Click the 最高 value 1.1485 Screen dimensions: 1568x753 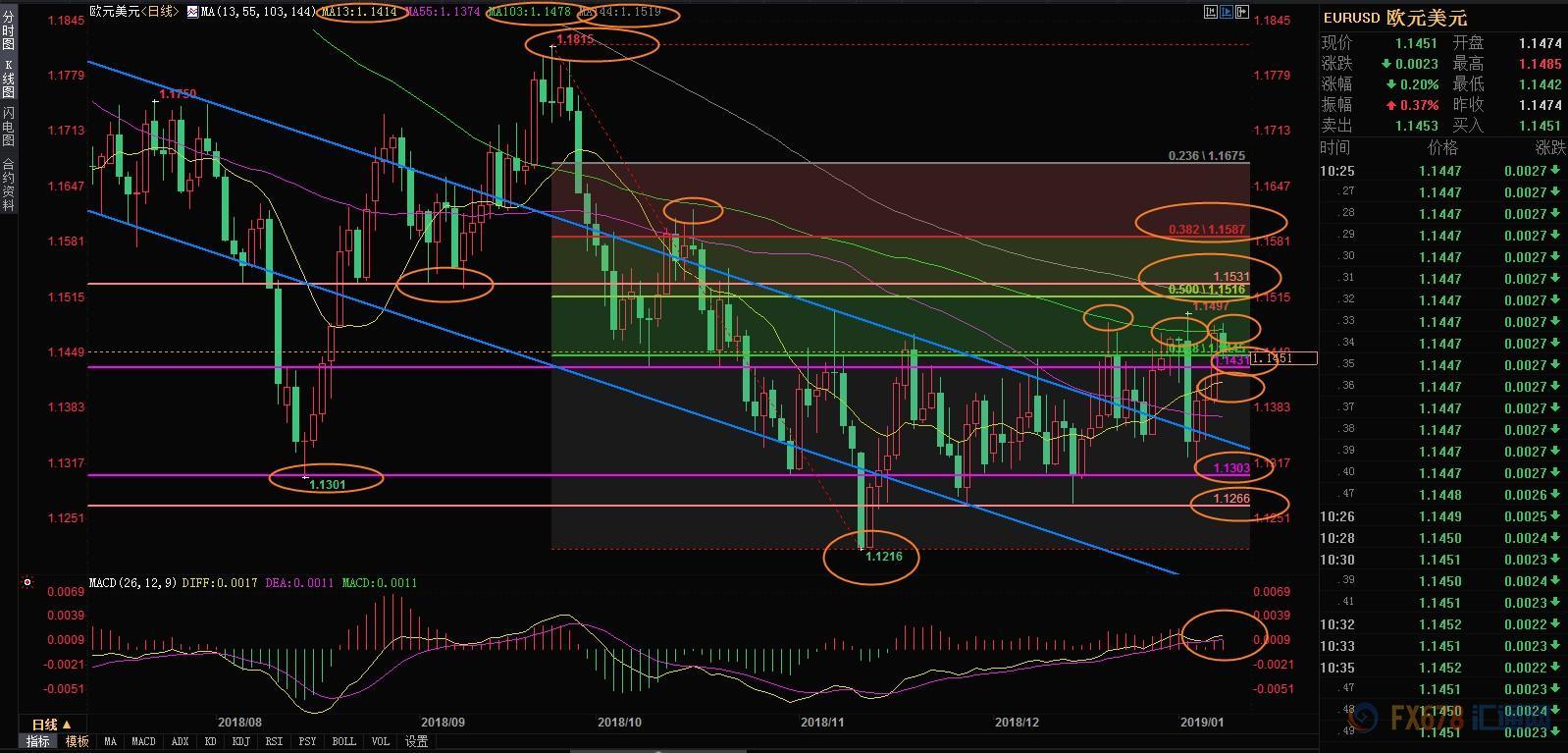(x=1541, y=64)
